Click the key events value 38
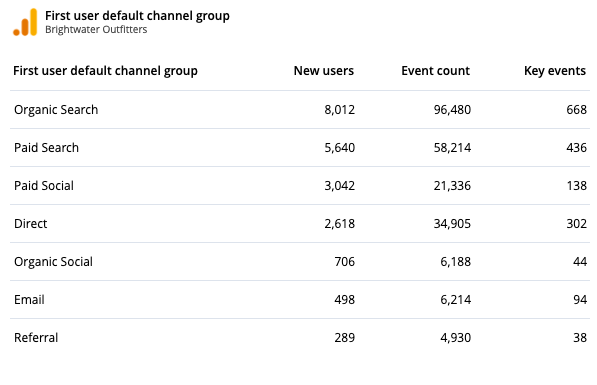Viewport: 597px width, 385px height. coord(580,338)
